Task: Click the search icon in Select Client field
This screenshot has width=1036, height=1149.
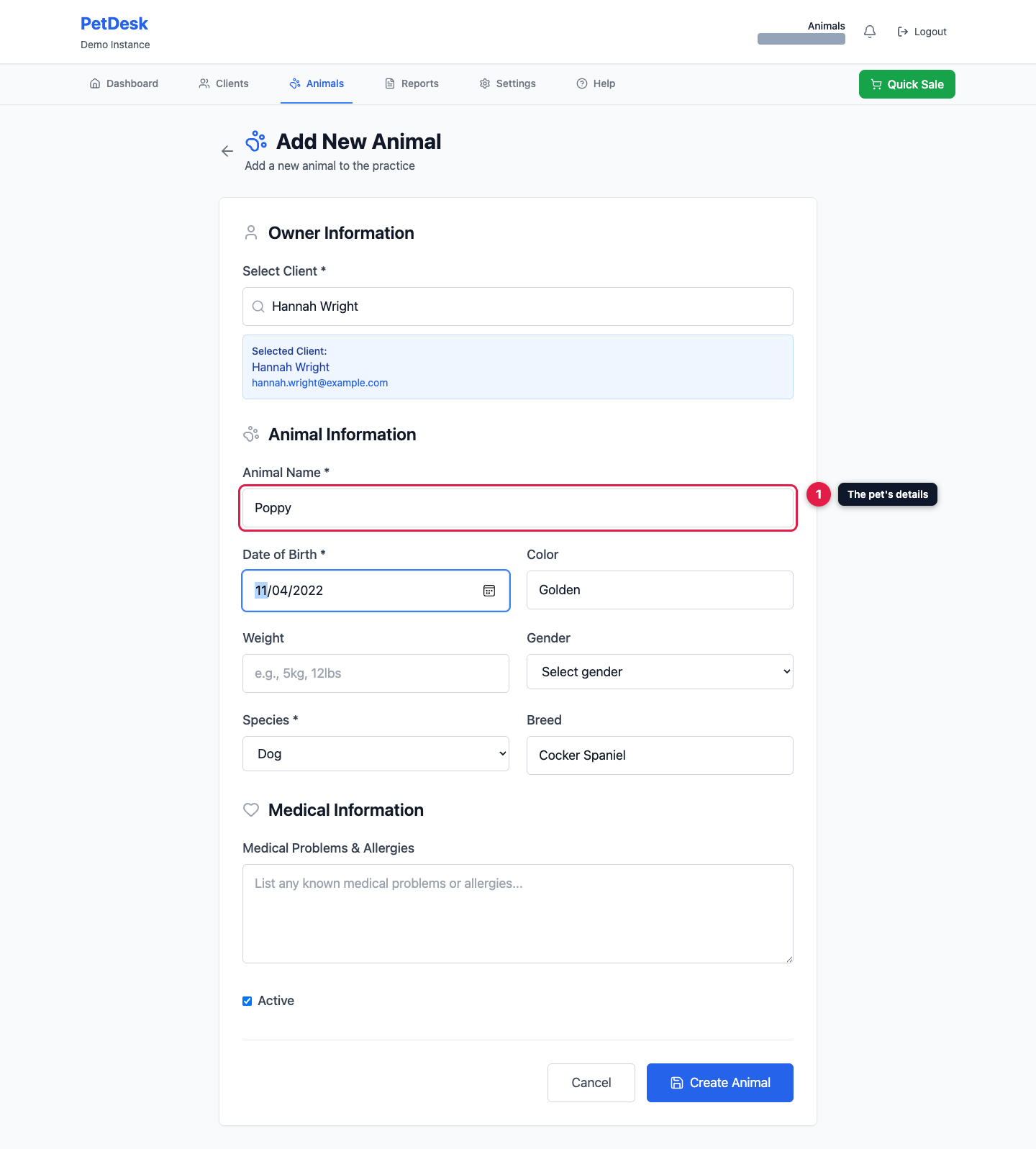Action: [258, 306]
